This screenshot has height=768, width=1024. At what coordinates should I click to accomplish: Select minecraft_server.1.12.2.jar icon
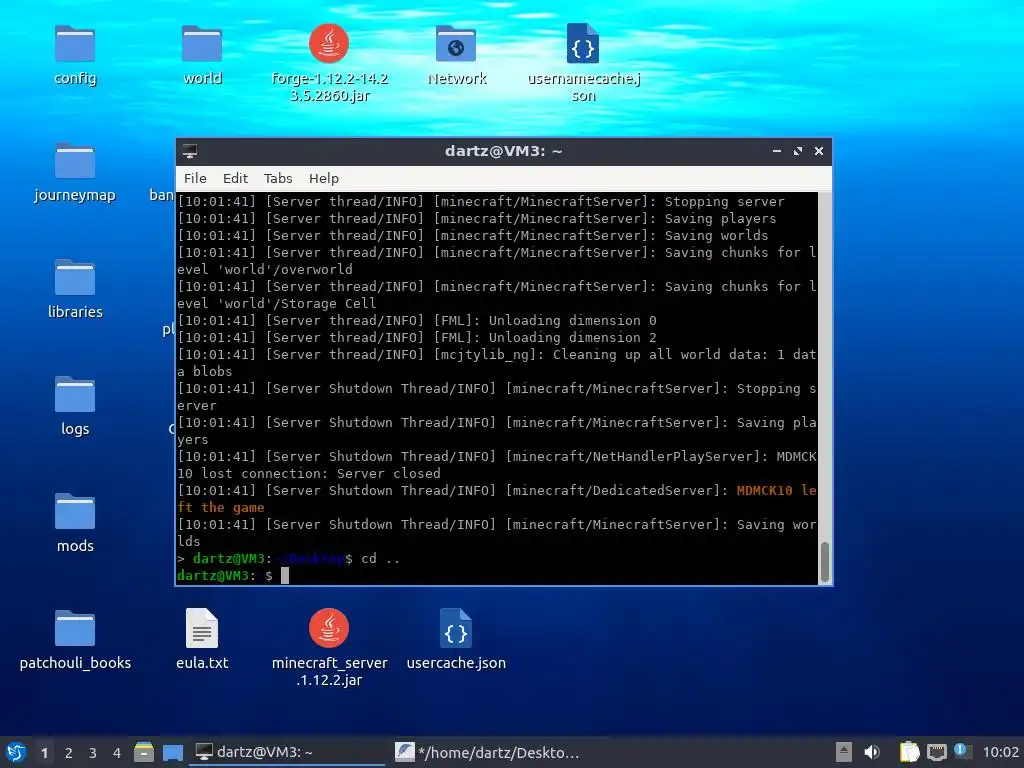point(328,628)
